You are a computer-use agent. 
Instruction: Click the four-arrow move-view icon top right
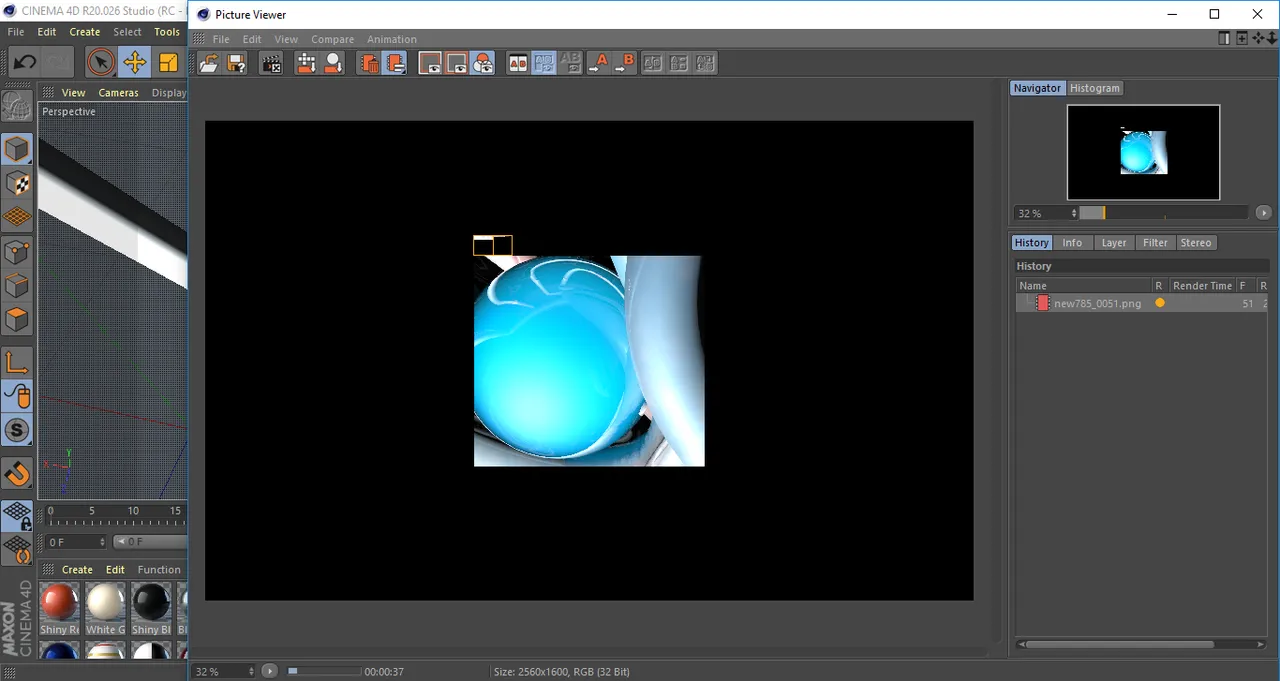point(1259,38)
